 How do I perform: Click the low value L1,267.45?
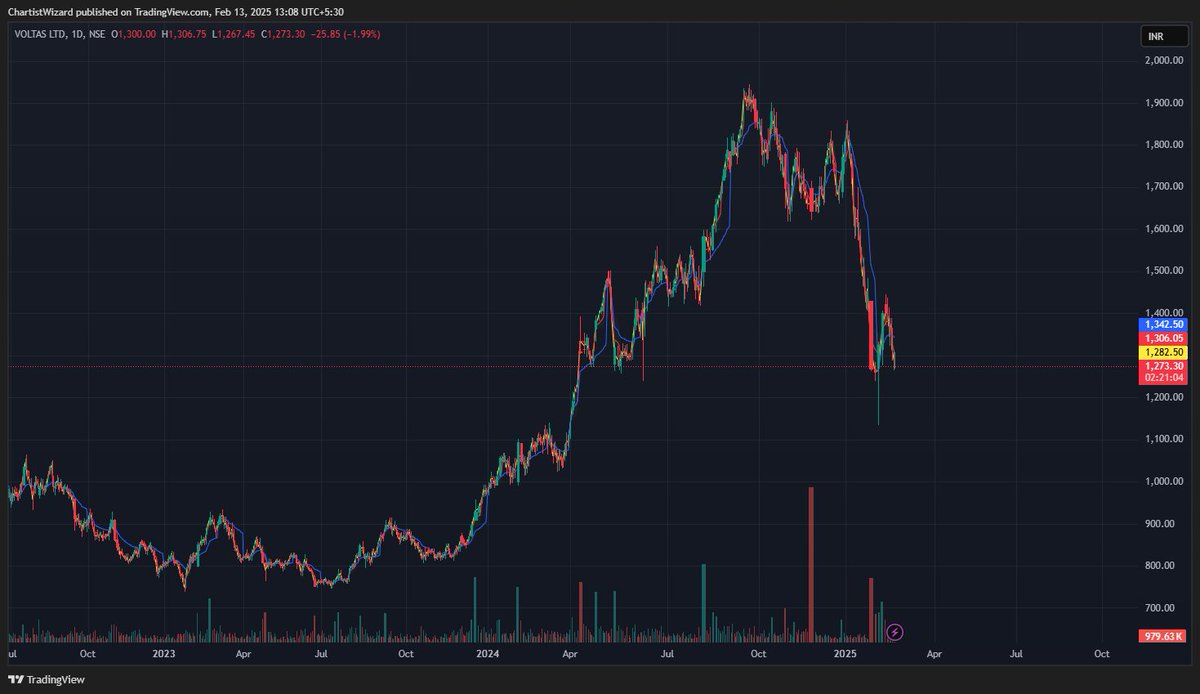(233, 34)
